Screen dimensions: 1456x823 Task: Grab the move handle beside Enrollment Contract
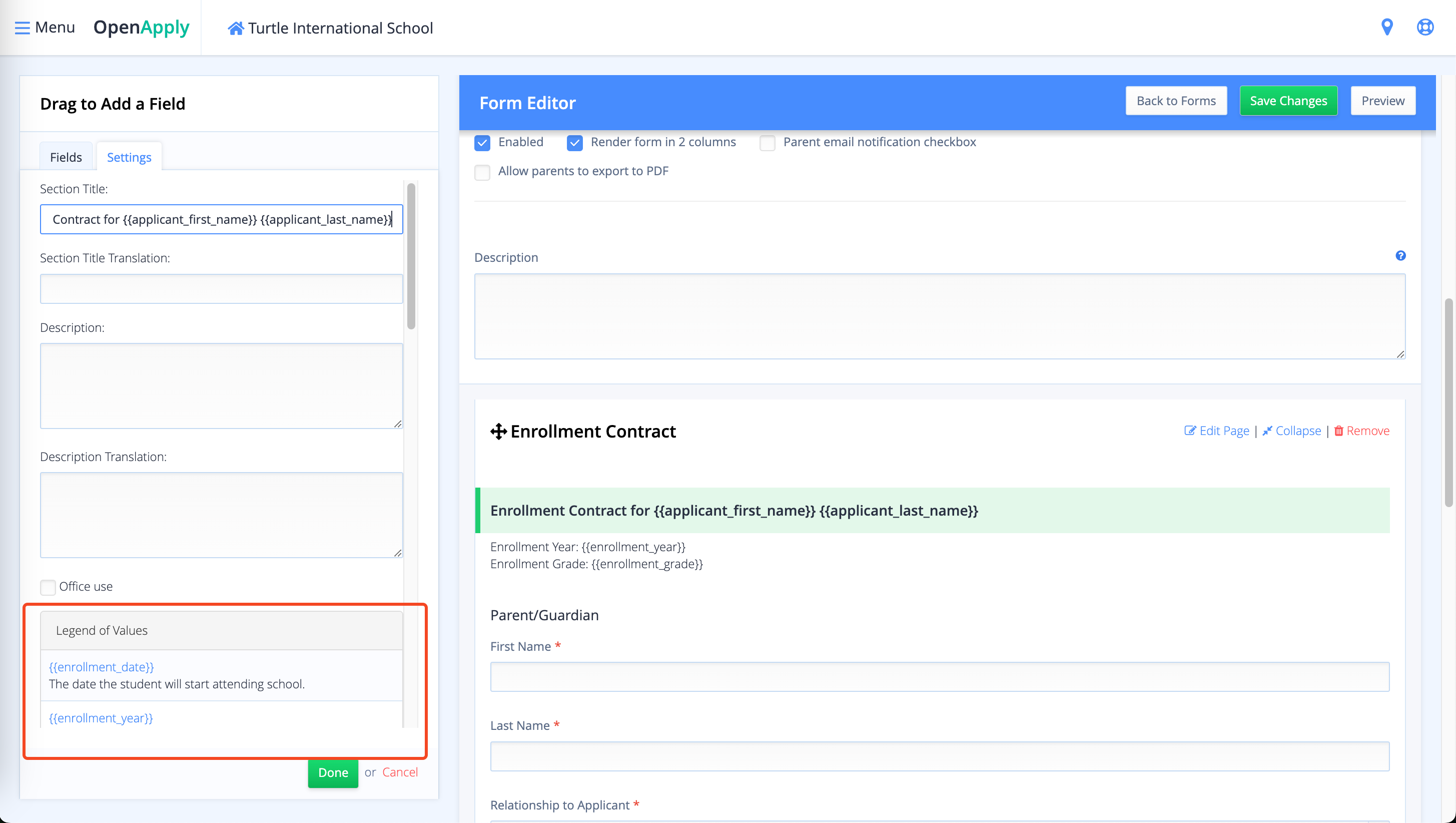tap(498, 432)
